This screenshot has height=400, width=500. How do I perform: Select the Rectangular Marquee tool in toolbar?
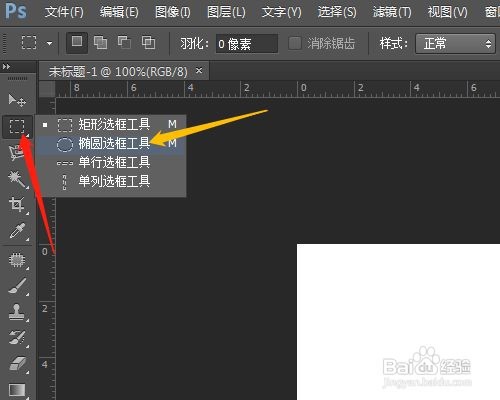(17, 127)
